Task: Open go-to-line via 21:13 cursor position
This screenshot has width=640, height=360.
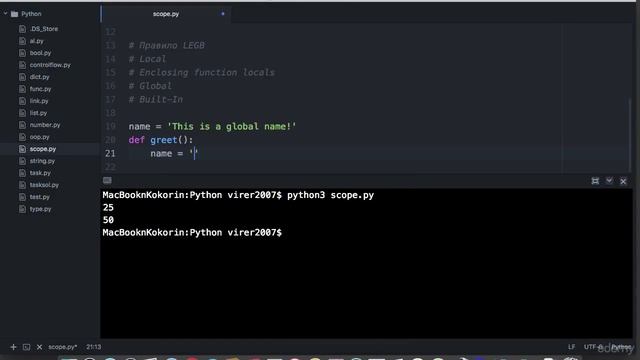Action: pos(93,347)
